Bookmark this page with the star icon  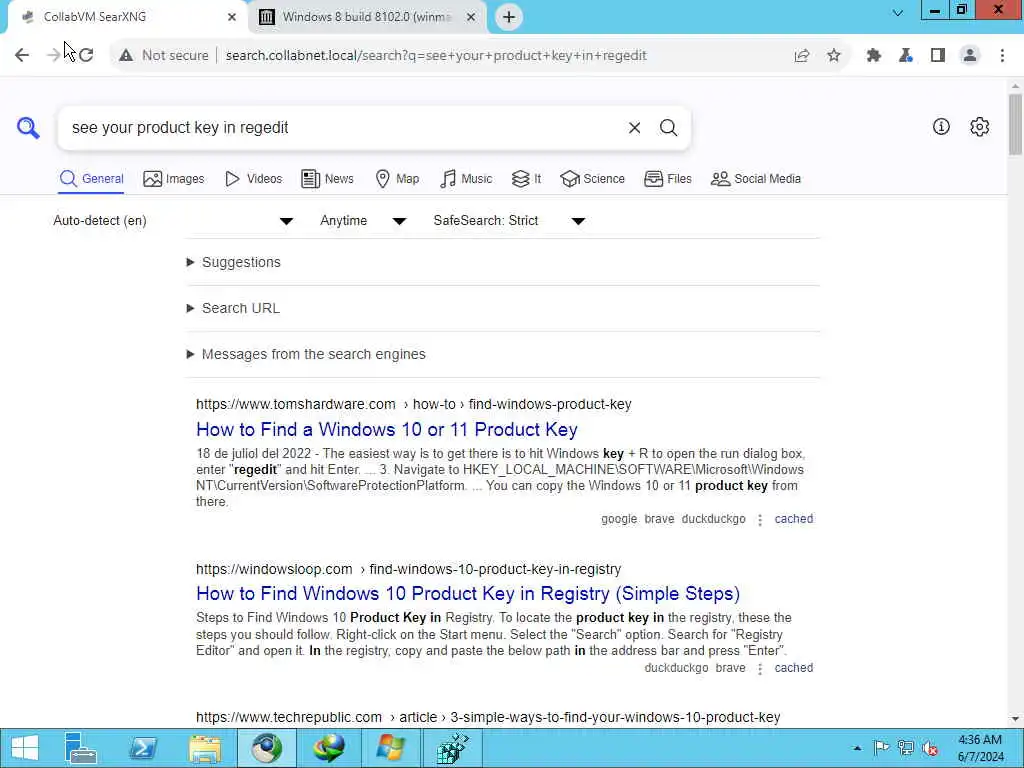[834, 56]
